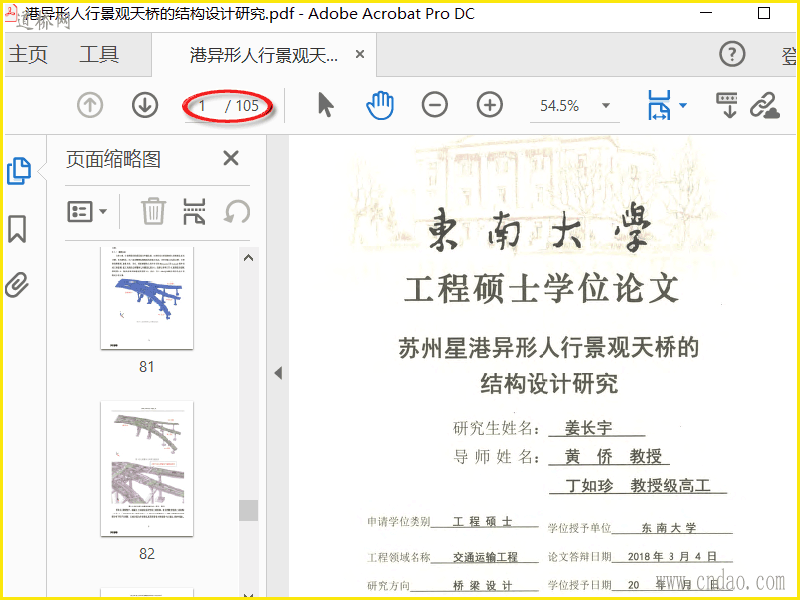Click the advisor text 黄 侨 教授
Screen dimensions: 800x600
pos(613,456)
